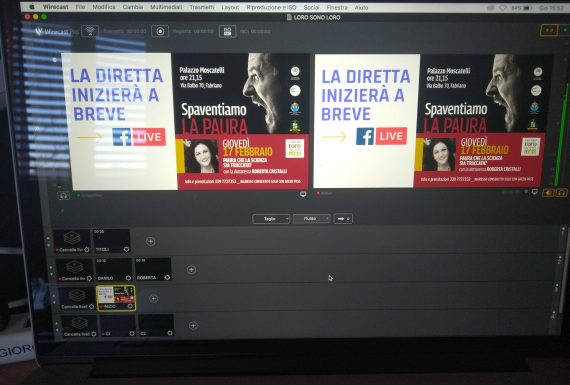The height and width of the screenshot is (385, 570).
Task: Toggle the preview/live layout button at top right
Action: [549, 30]
